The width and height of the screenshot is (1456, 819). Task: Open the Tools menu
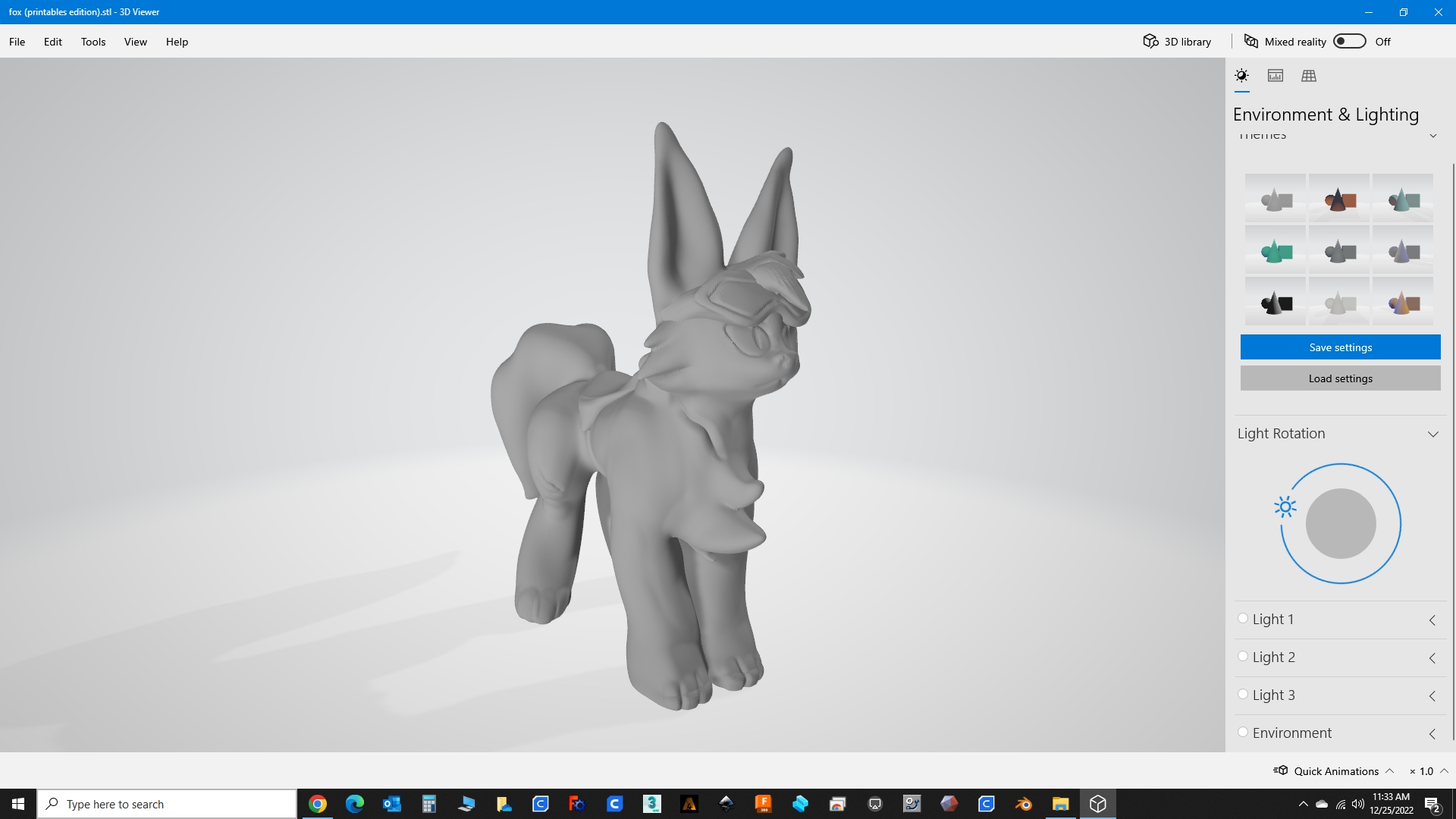click(x=93, y=42)
